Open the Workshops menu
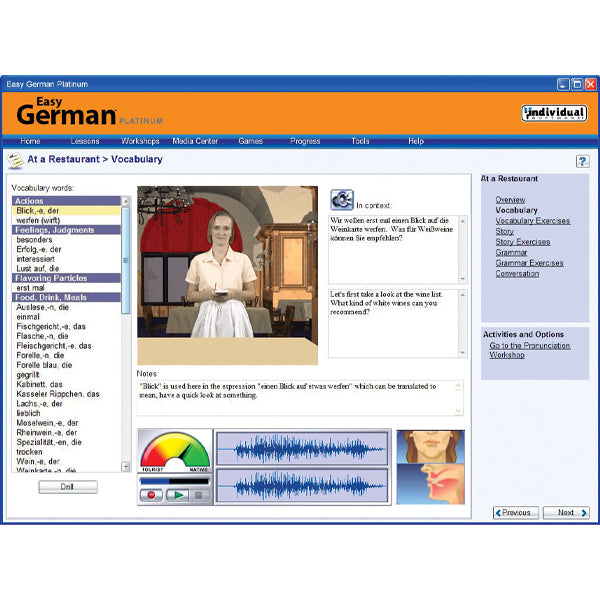Screen dimensions: 600x600 click(140, 141)
